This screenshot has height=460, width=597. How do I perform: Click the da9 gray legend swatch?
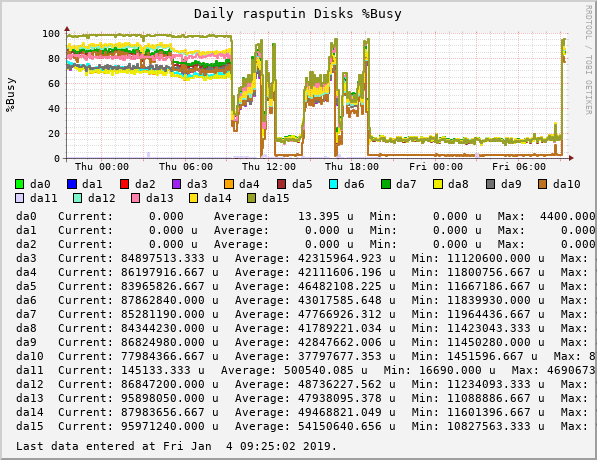click(491, 184)
